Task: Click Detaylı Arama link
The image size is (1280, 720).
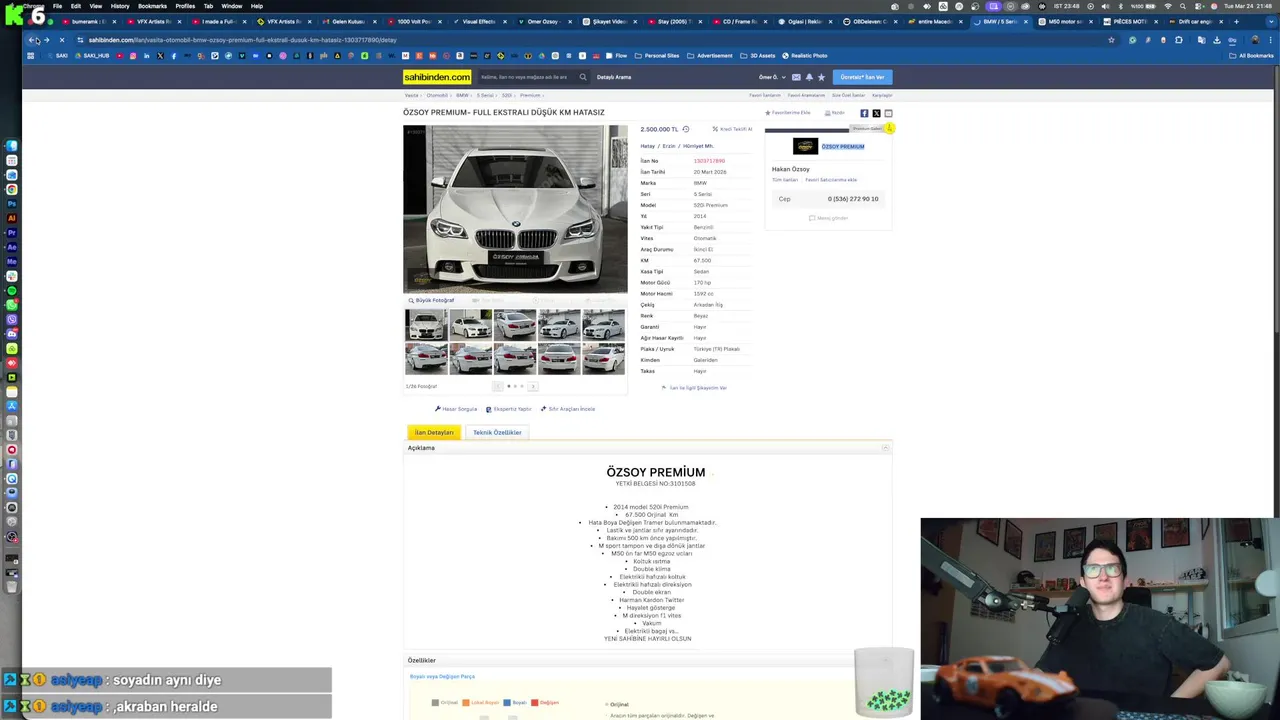Action: [x=614, y=77]
